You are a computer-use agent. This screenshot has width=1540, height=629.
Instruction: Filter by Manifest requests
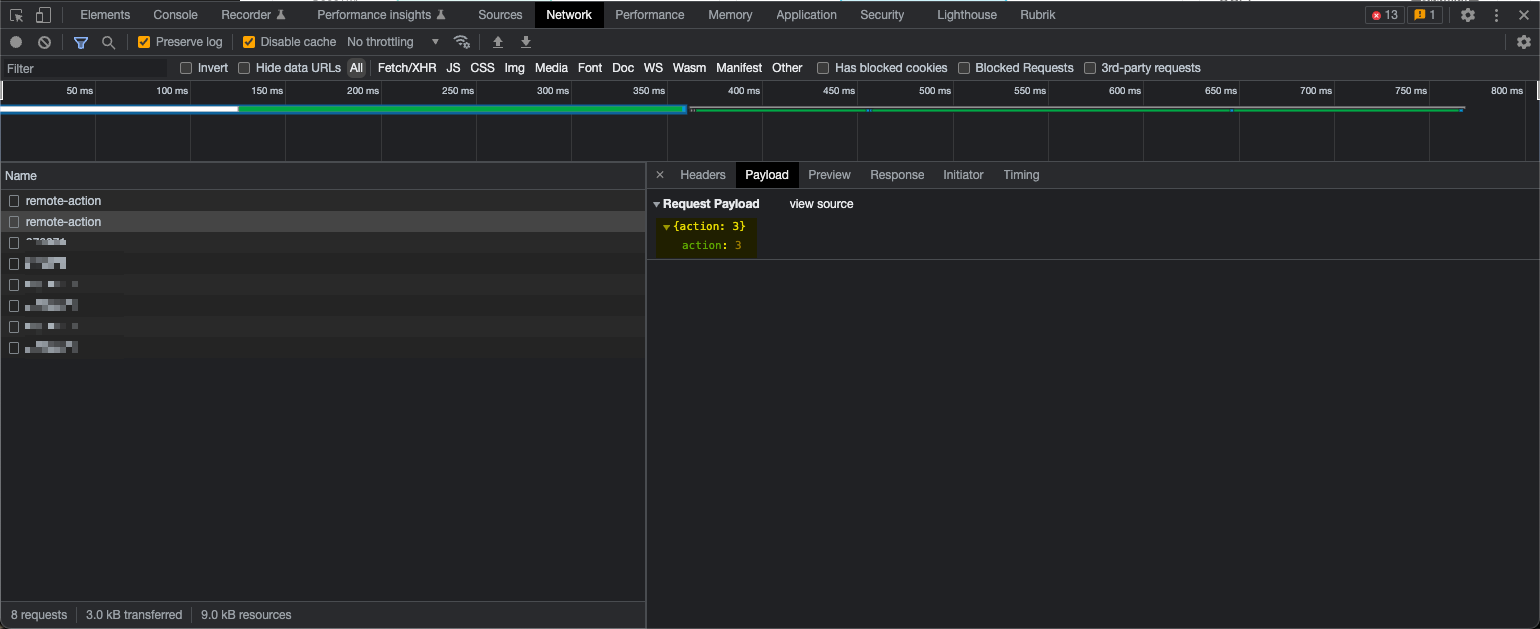tap(739, 68)
